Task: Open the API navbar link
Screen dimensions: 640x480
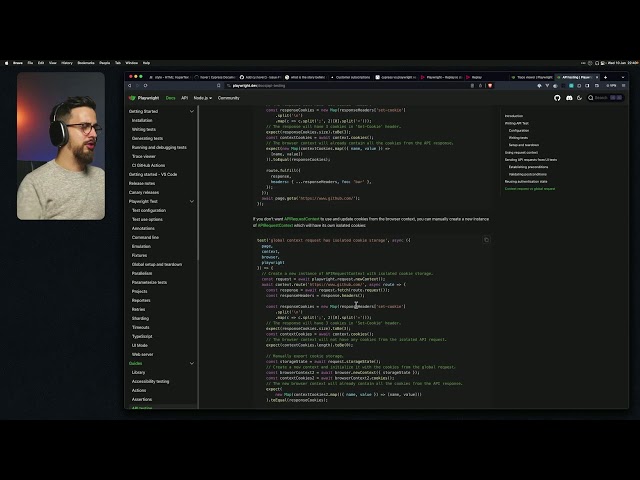Action: click(x=184, y=98)
